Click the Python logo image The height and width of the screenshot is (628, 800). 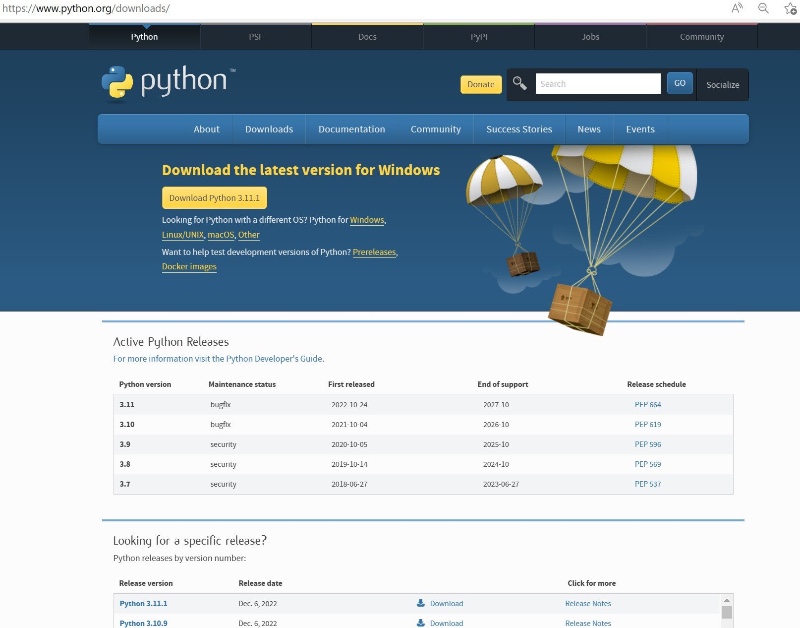tap(168, 82)
